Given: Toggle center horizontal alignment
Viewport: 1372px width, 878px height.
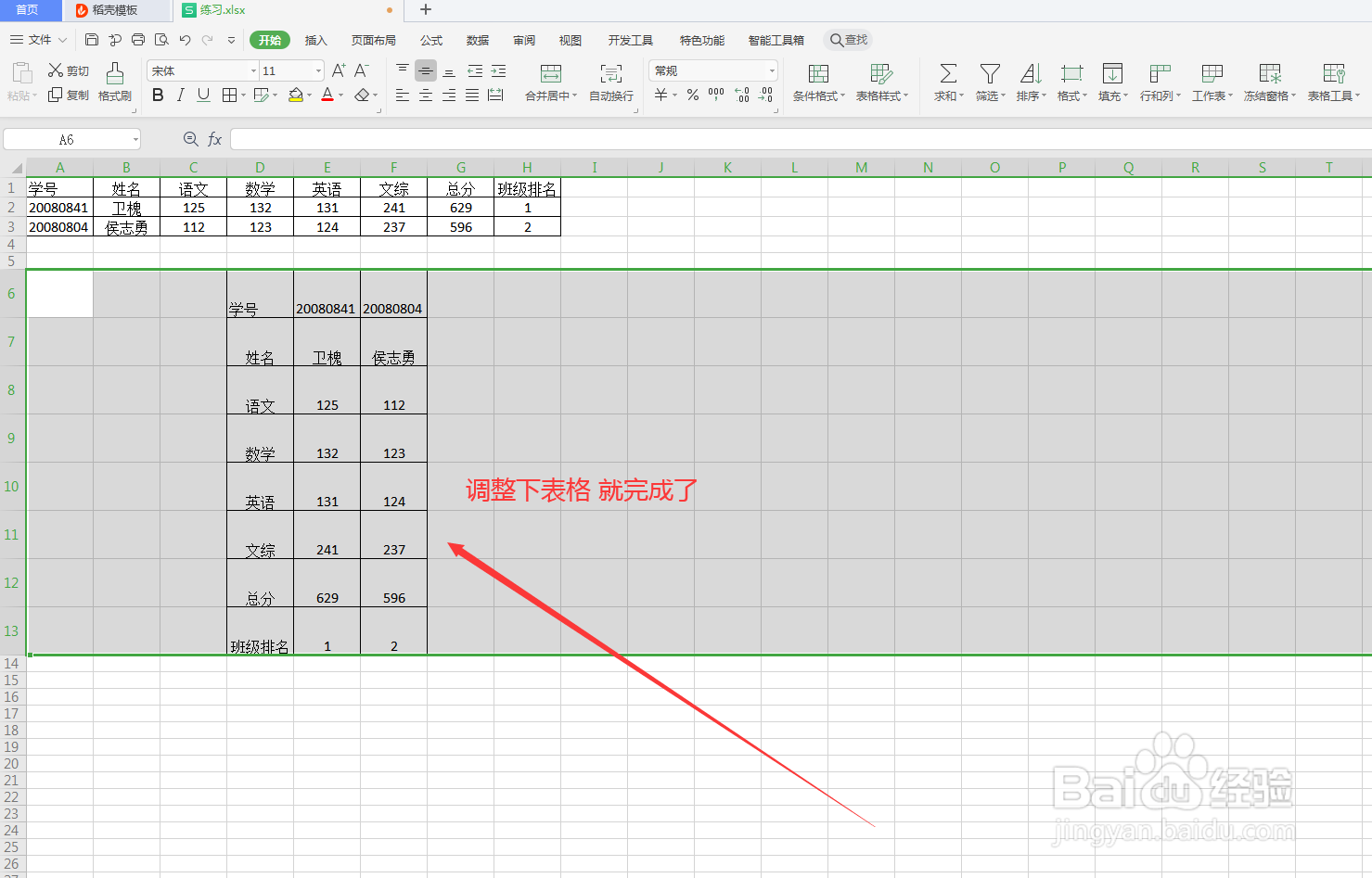Looking at the screenshot, I should click(x=426, y=95).
